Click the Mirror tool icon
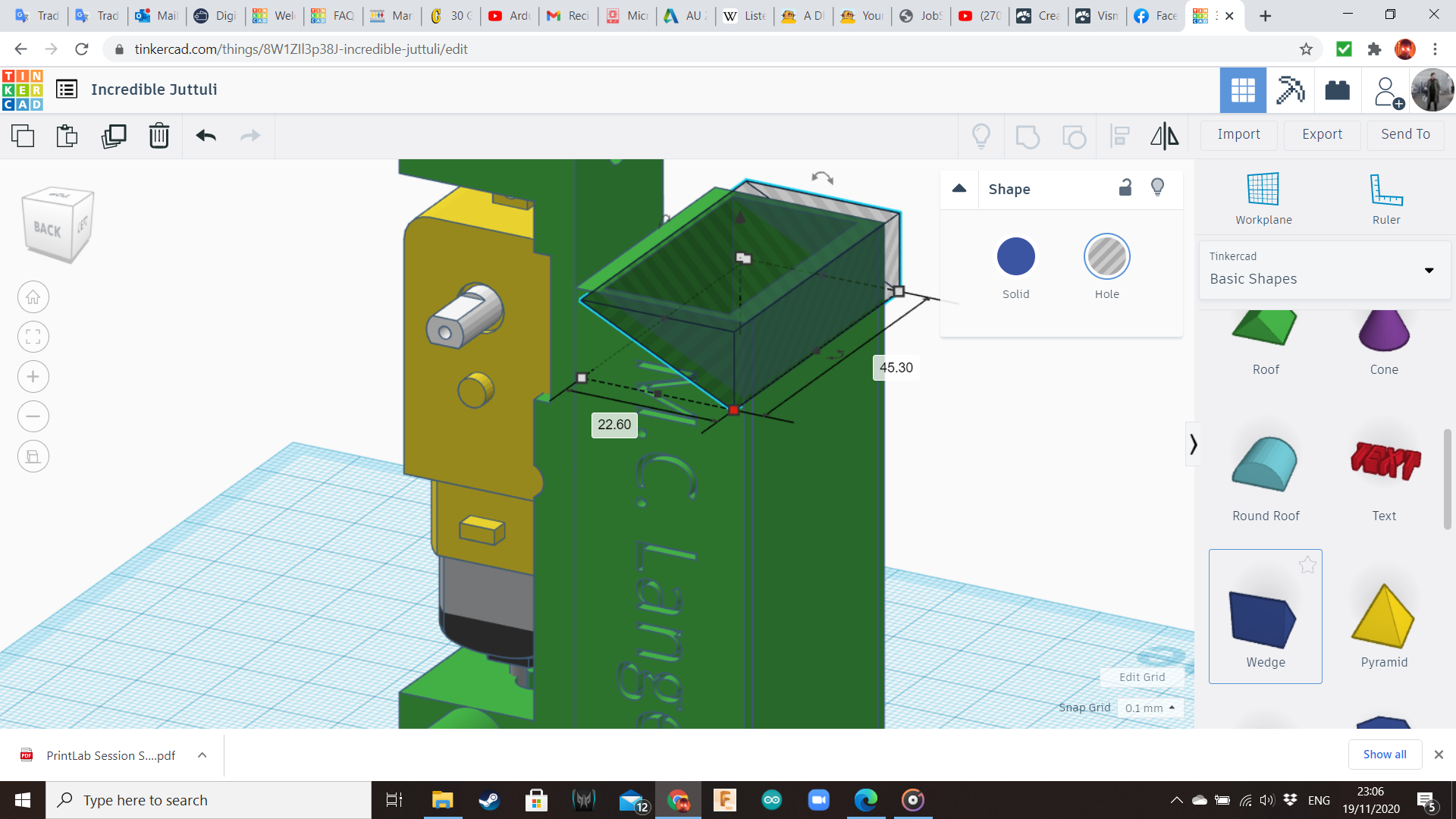 click(1164, 136)
